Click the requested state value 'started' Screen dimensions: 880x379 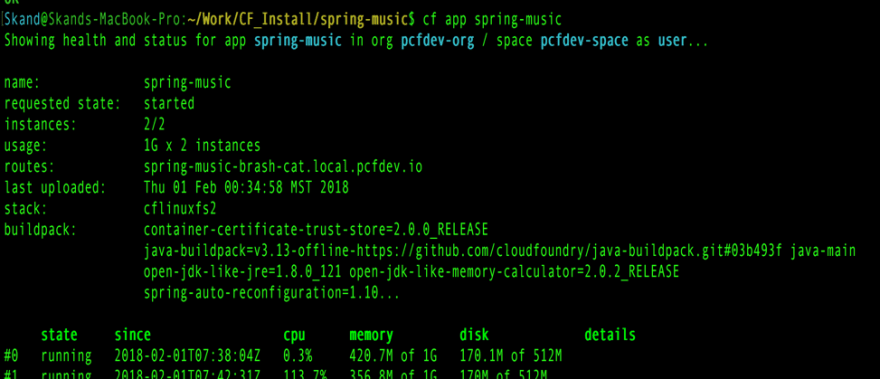[x=169, y=104]
